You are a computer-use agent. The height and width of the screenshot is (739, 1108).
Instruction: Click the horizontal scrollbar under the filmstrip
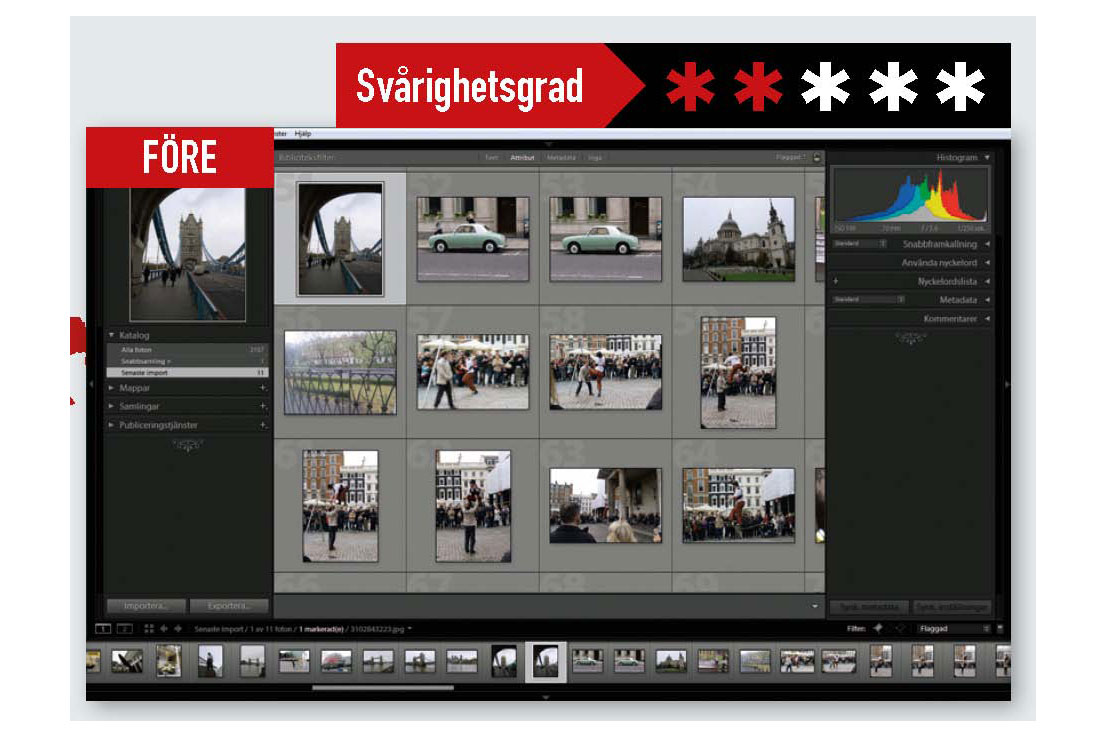coord(382,687)
